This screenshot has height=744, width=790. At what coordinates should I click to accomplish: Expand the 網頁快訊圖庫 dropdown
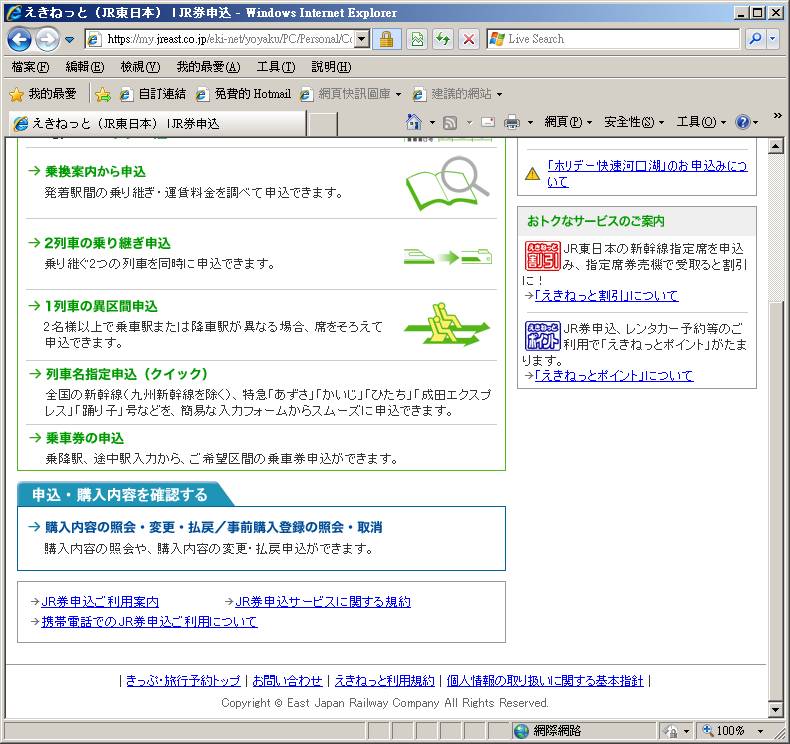point(398,94)
